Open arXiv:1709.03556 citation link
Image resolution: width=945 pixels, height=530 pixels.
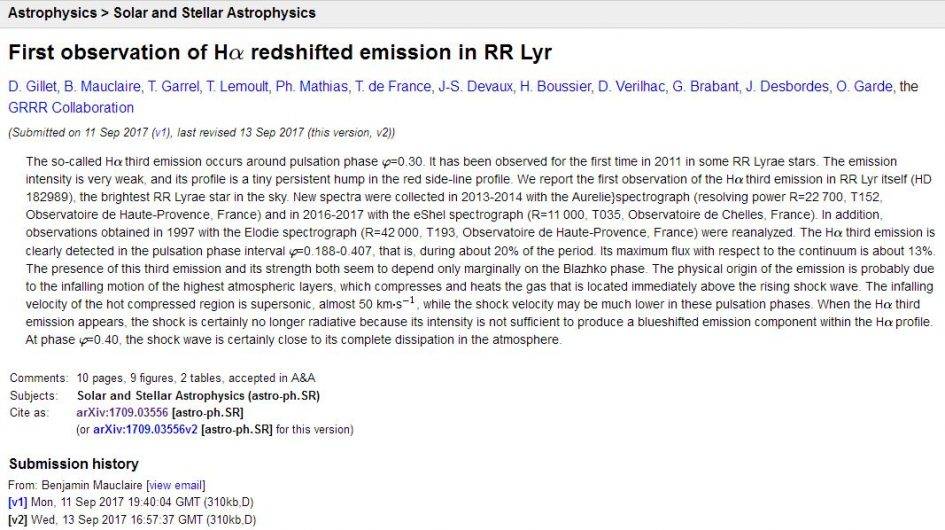(122, 412)
